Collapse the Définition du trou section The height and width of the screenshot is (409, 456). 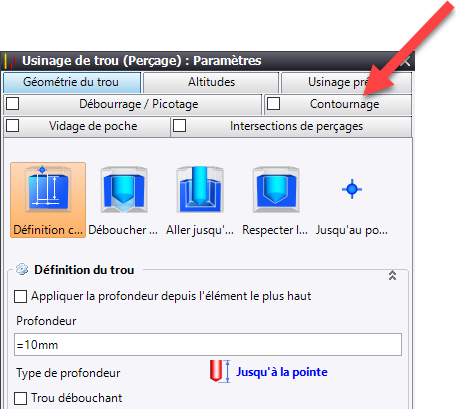pyautogui.click(x=392, y=275)
